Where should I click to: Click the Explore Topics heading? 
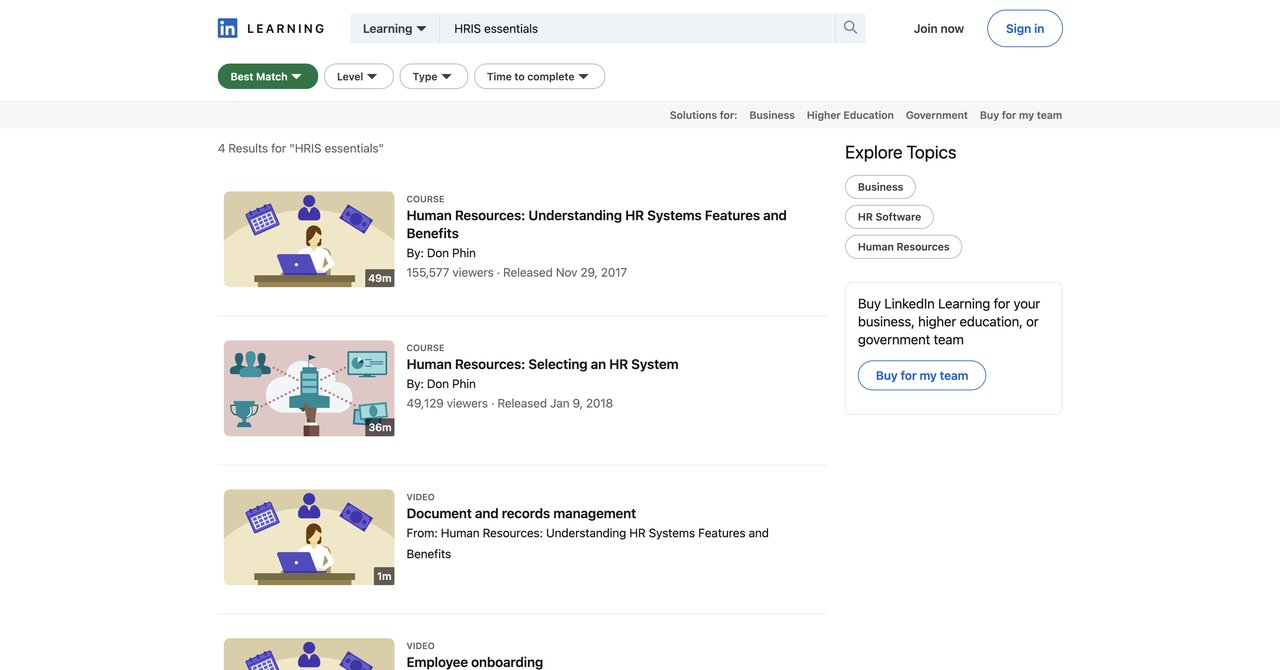click(900, 152)
